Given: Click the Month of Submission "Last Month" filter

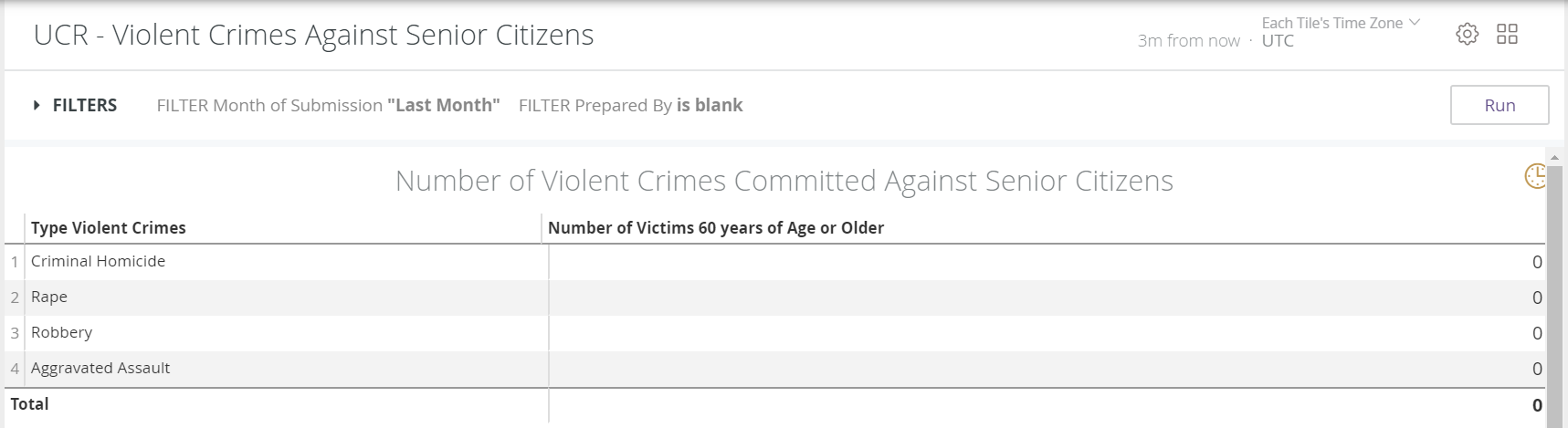Looking at the screenshot, I should pos(328,105).
